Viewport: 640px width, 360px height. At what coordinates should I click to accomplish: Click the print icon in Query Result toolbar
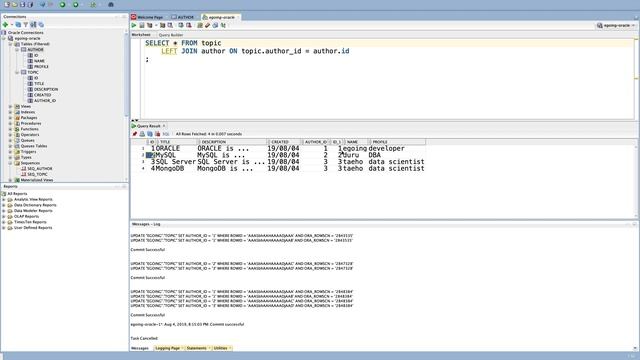coord(142,134)
